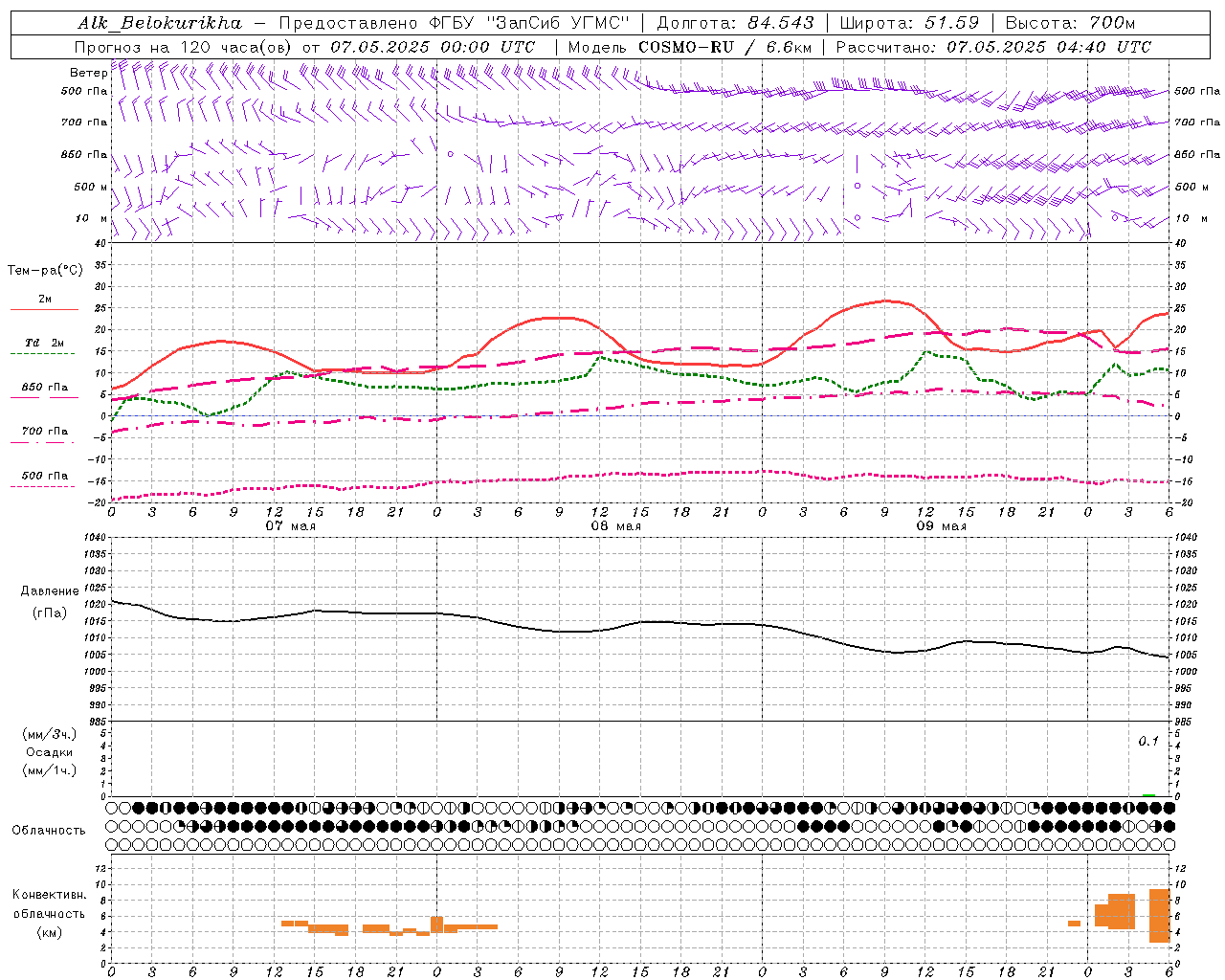Click the Td 2м dew point legend entry
Viewport: 1225px width, 980px height.
(x=45, y=343)
